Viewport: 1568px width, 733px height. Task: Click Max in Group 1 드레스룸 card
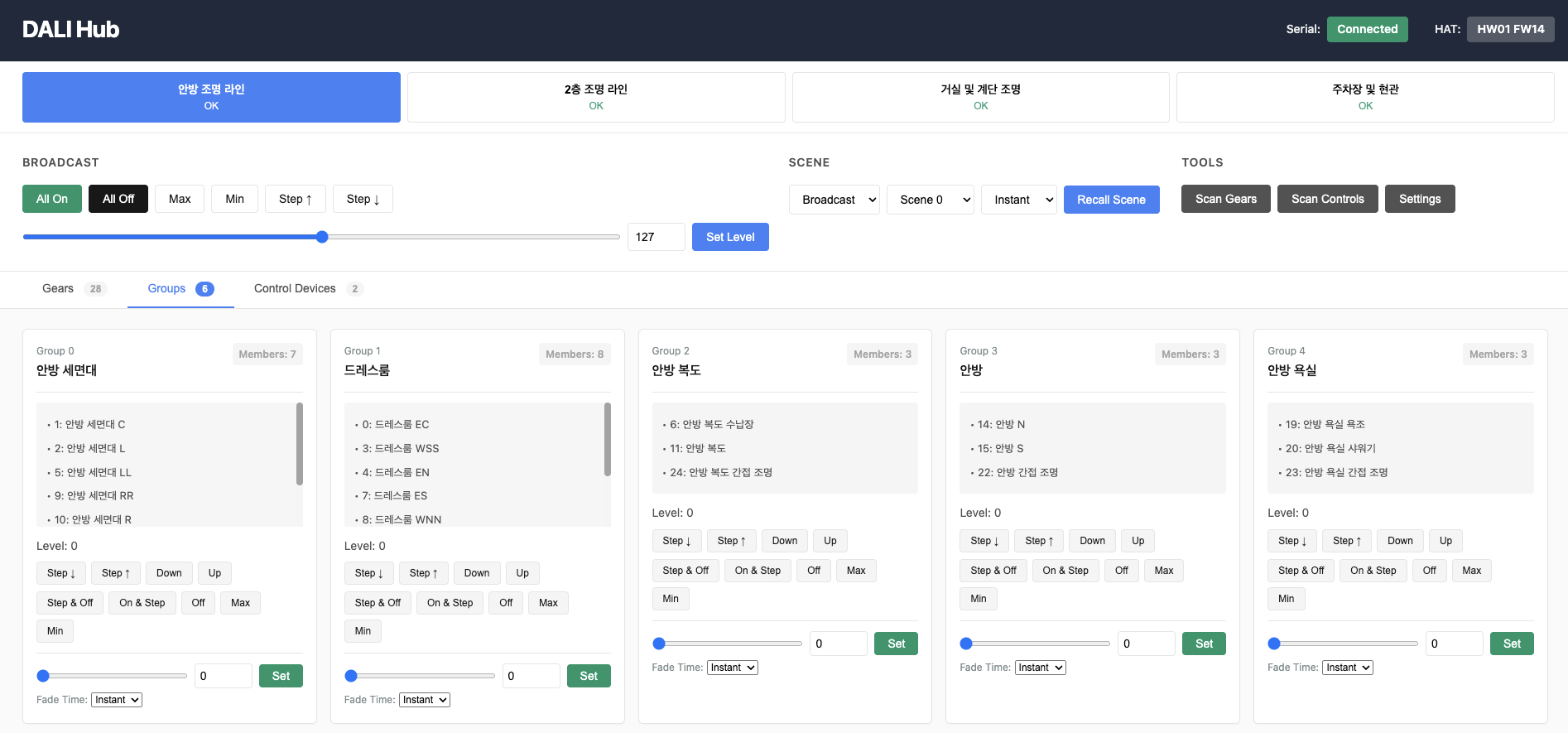548,603
